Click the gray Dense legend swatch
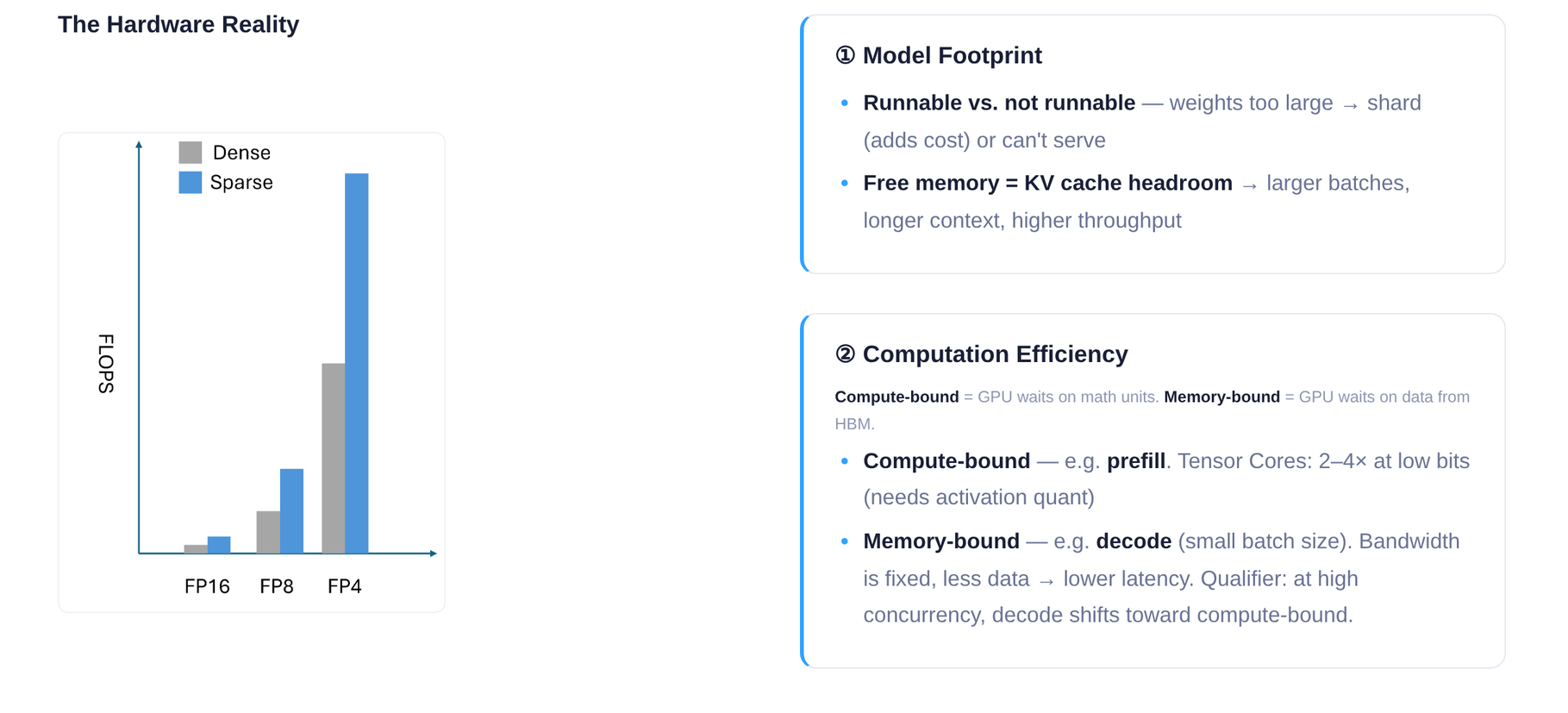 190,153
